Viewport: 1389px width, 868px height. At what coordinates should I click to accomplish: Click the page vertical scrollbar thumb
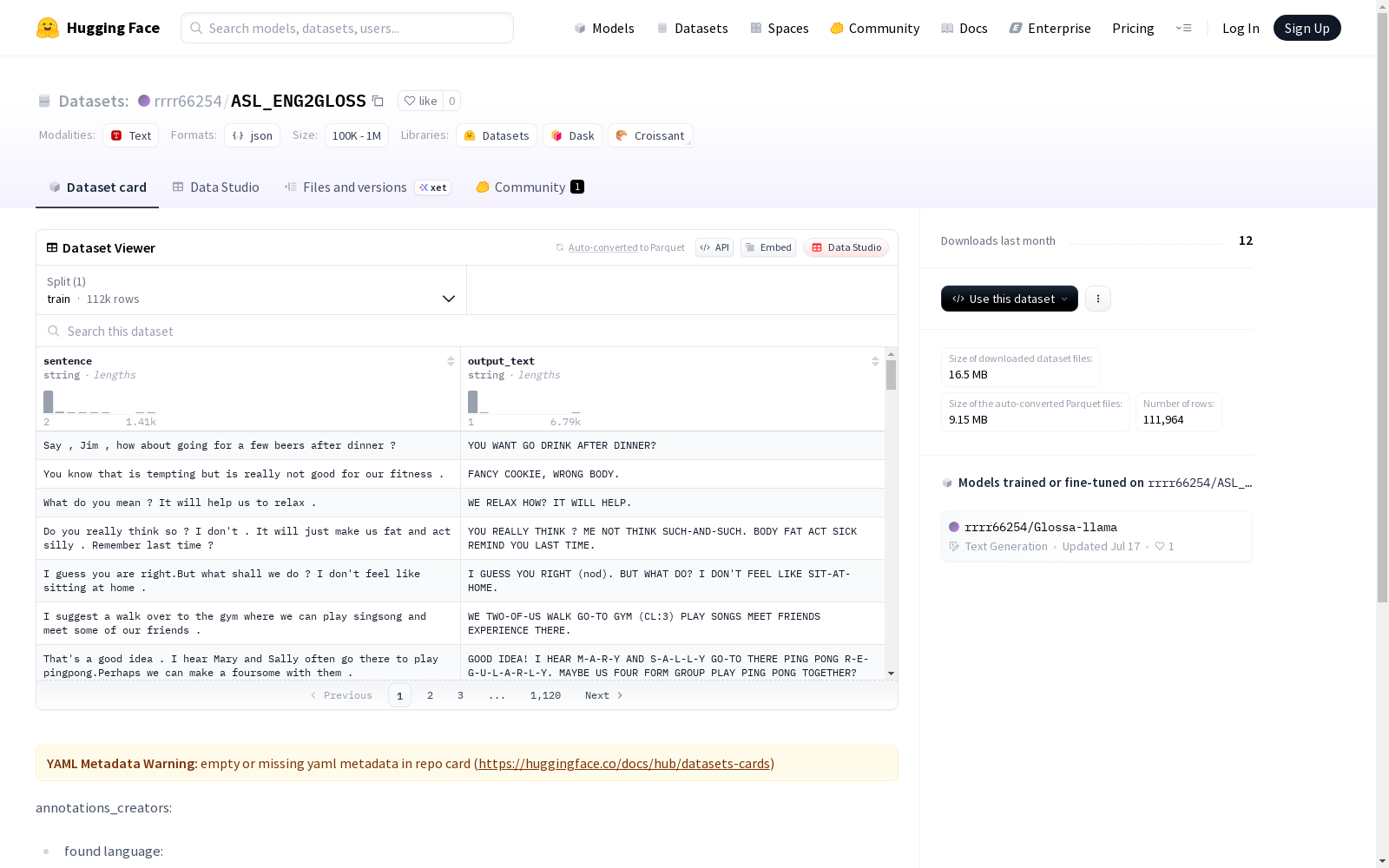[x=1382, y=308]
